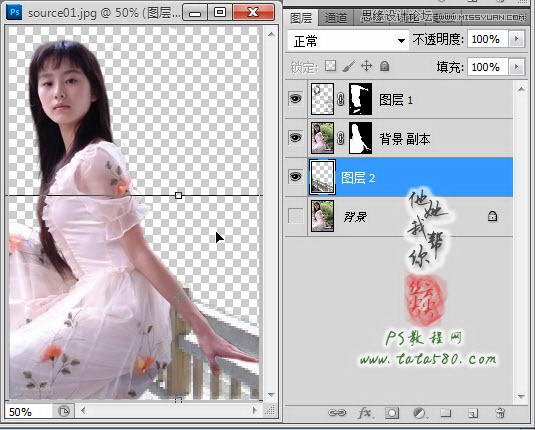Click the document horizontal scrollbar right arrow
535x430 pixels.
(254, 410)
